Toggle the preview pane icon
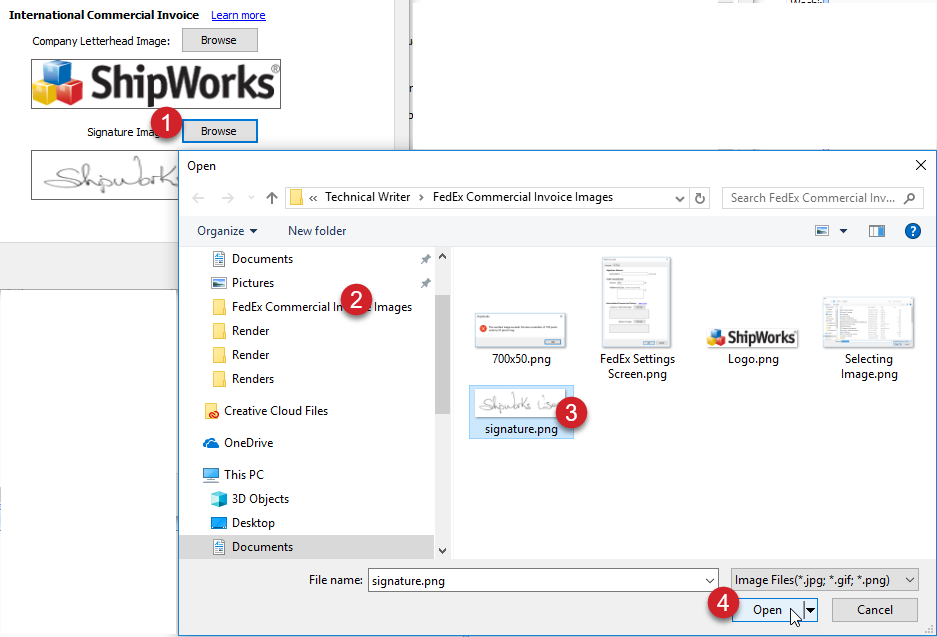Screen dimensions: 937x637 [877, 231]
